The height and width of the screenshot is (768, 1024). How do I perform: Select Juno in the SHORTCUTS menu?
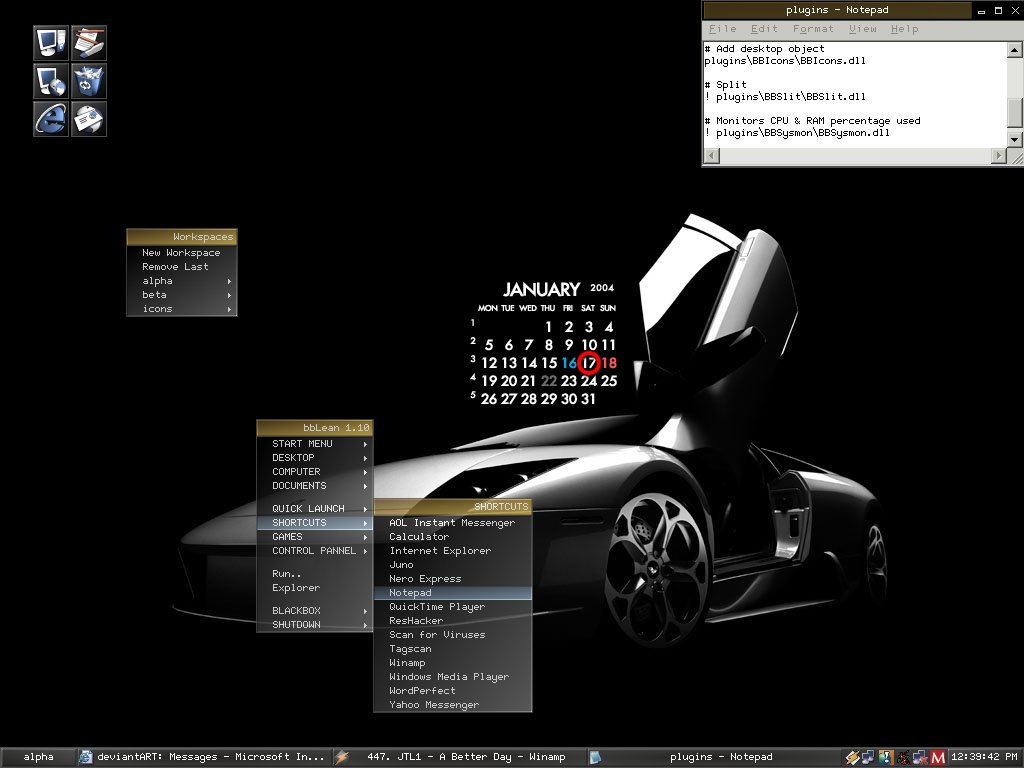click(453, 565)
